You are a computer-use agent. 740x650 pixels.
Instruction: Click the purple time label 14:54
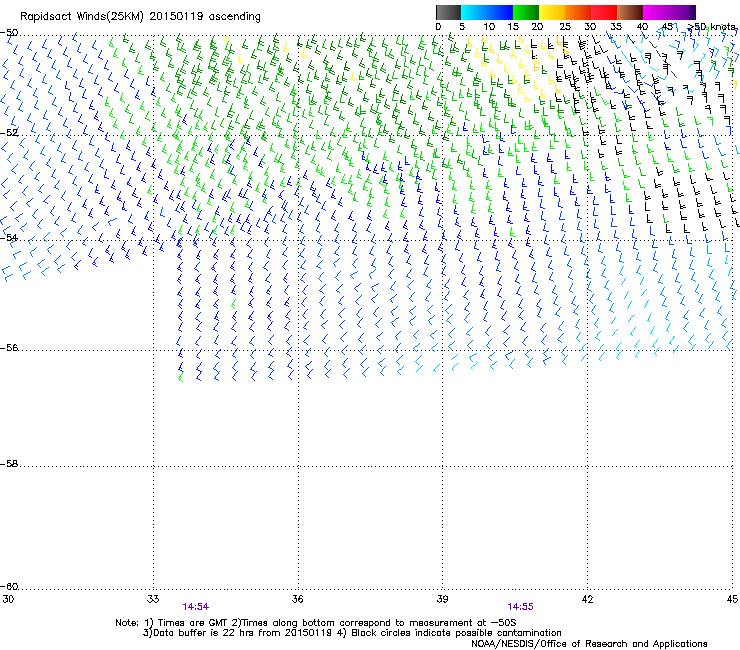click(x=196, y=607)
